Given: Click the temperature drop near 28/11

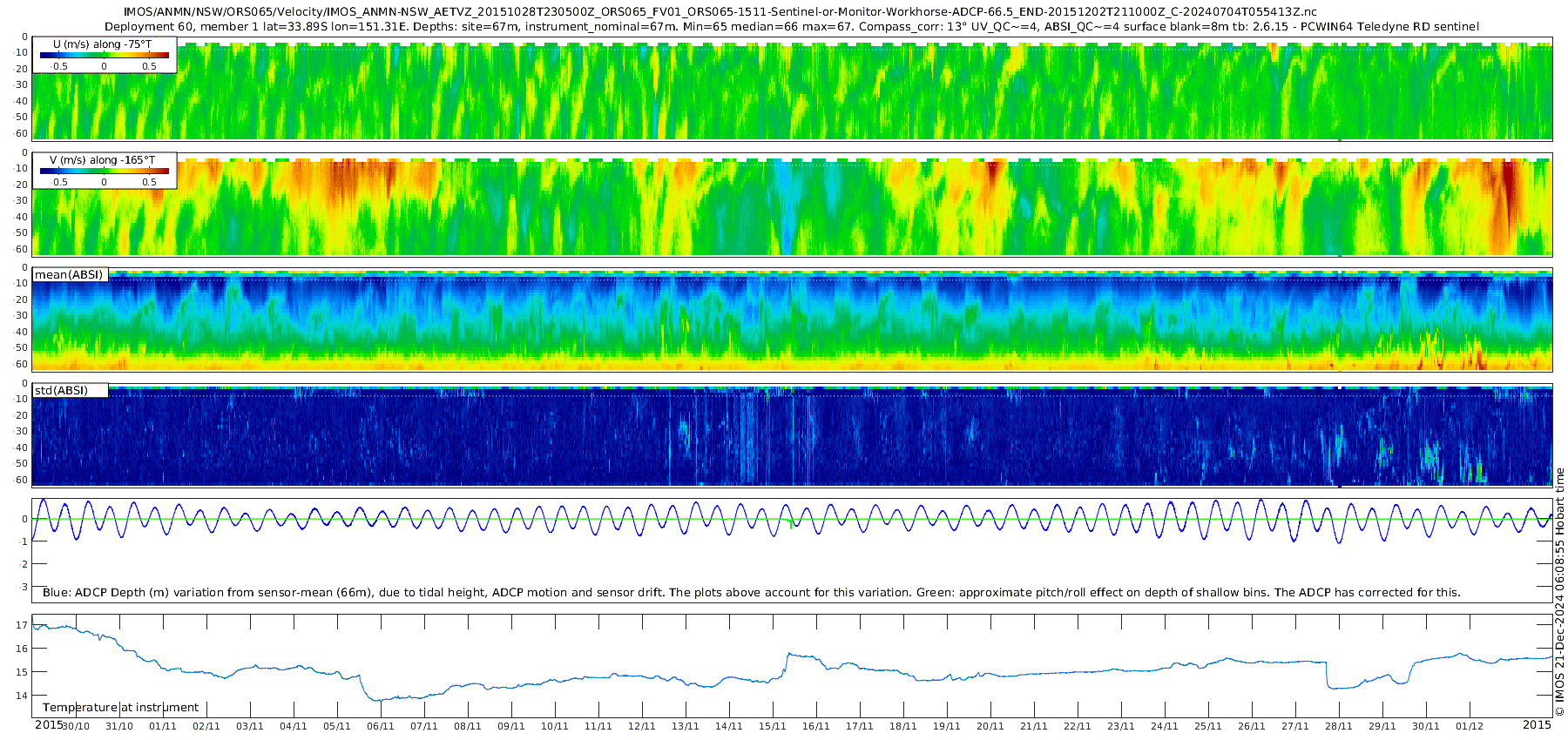Looking at the screenshot, I should 1327,675.
